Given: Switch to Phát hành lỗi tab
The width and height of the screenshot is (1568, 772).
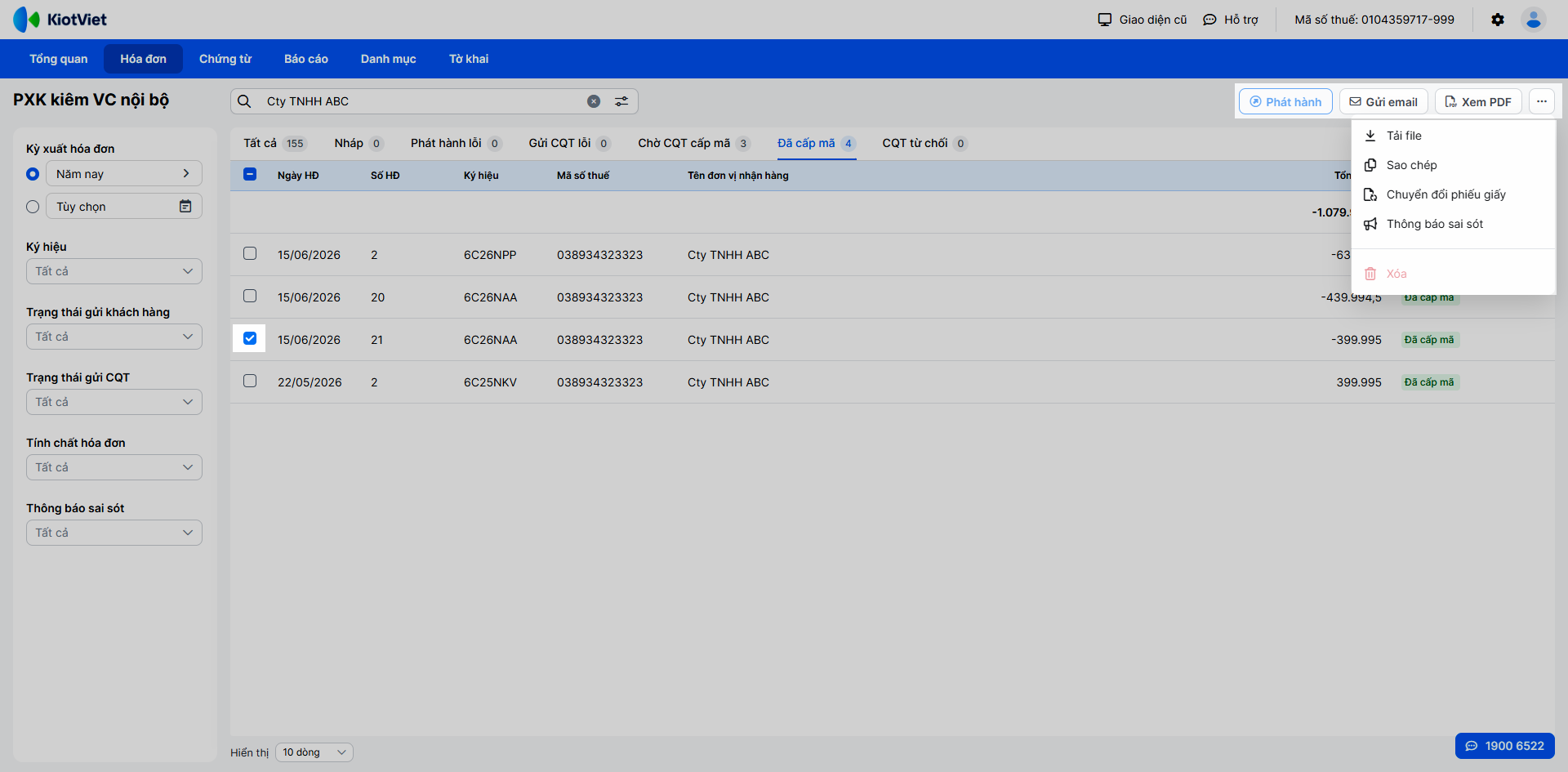Looking at the screenshot, I should [456, 143].
